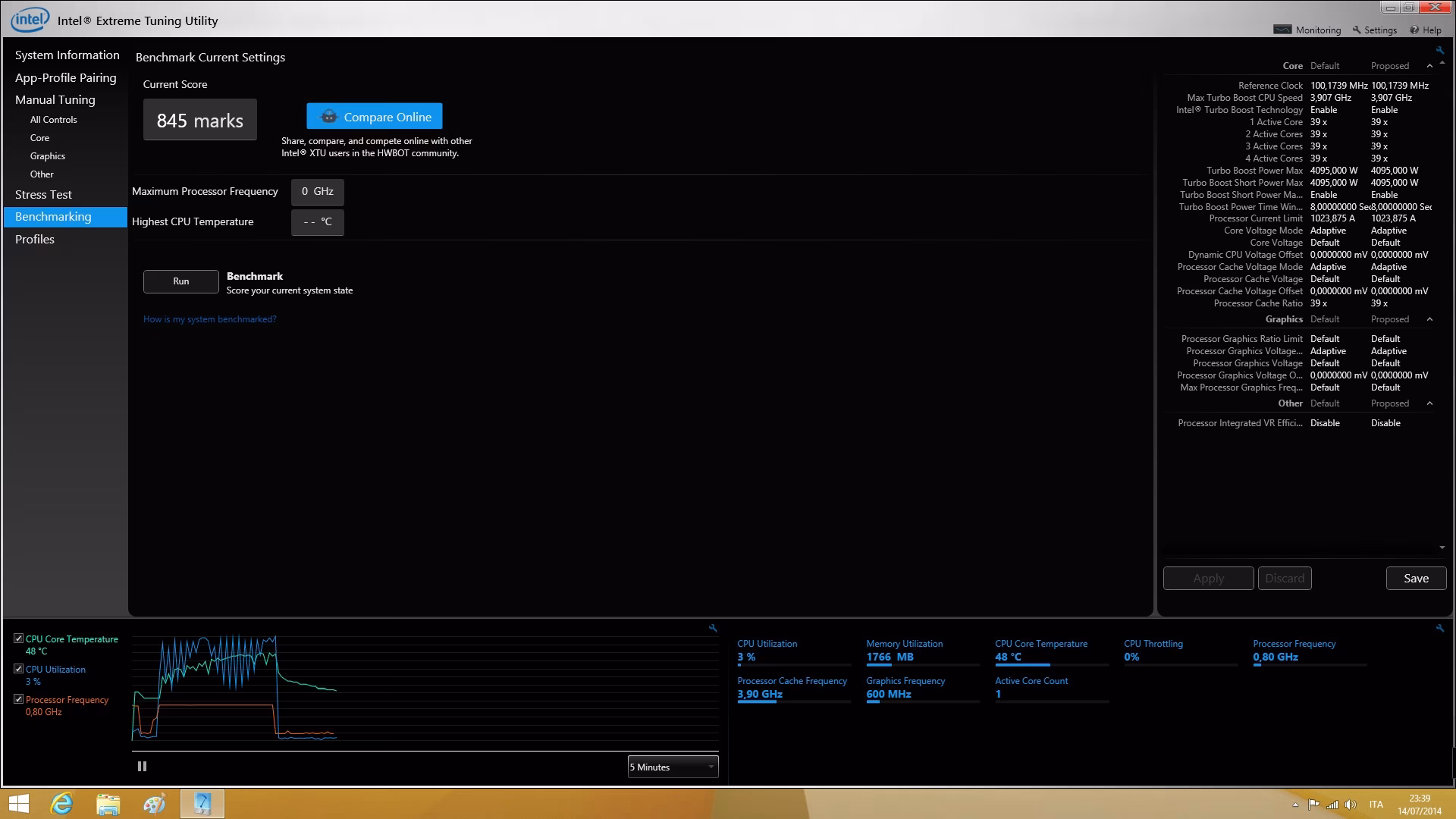Select Benchmarking in sidebar
Screen dimensions: 1456x819
(66, 217)
